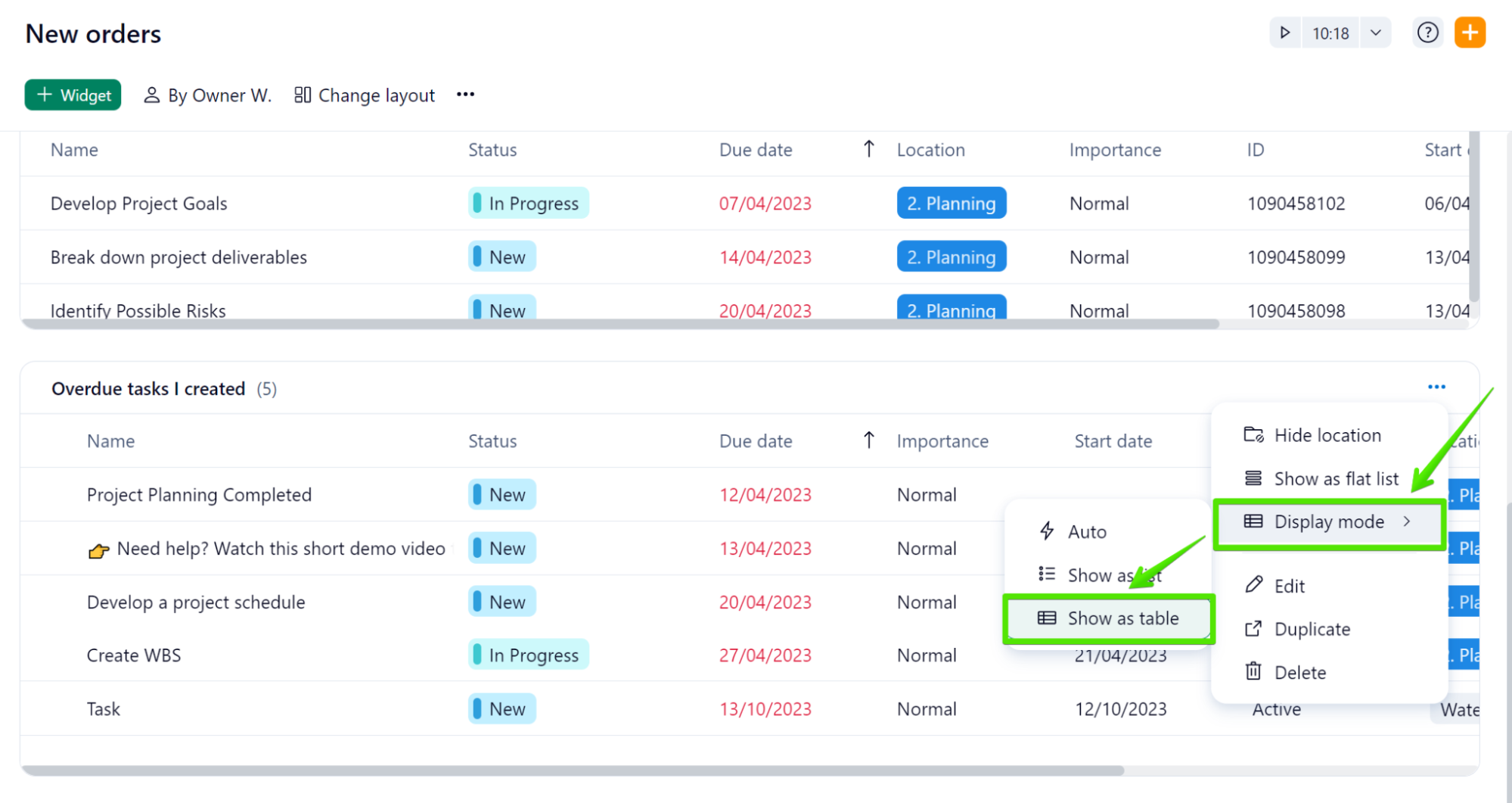Click due date 13/10/2023
Screen dimensions: 1512x803
pos(765,709)
